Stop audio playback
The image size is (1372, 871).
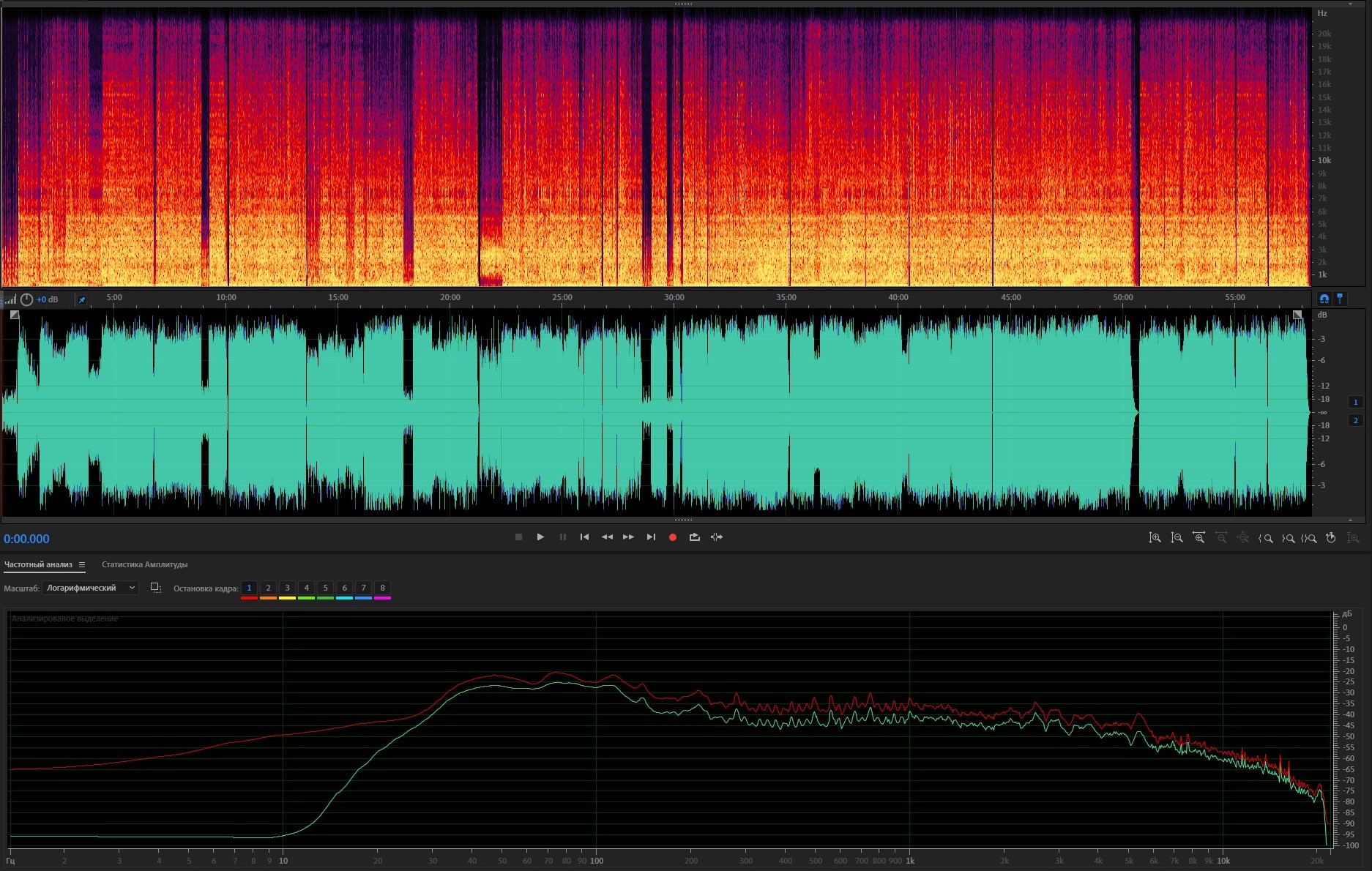(x=518, y=537)
